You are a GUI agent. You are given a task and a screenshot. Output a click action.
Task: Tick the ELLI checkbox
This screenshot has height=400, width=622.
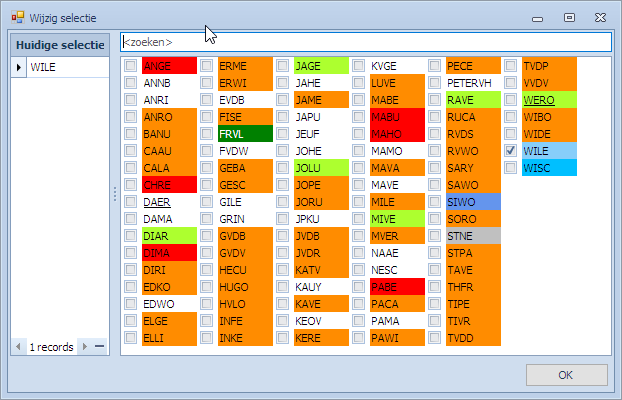tap(131, 338)
